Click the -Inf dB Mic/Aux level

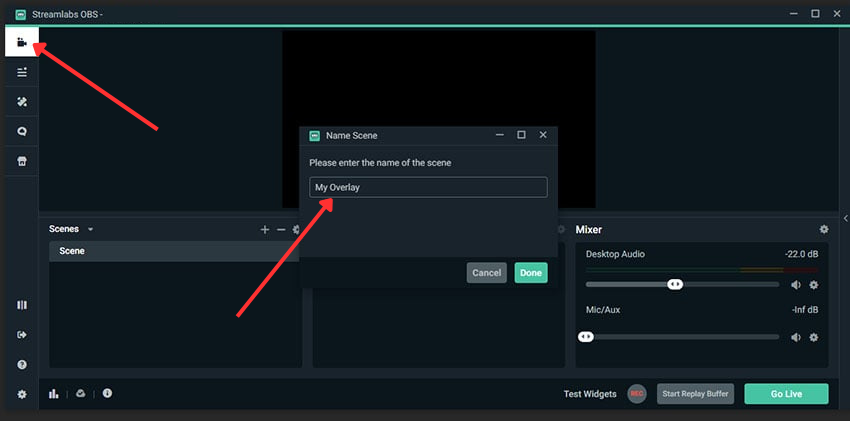pos(805,310)
